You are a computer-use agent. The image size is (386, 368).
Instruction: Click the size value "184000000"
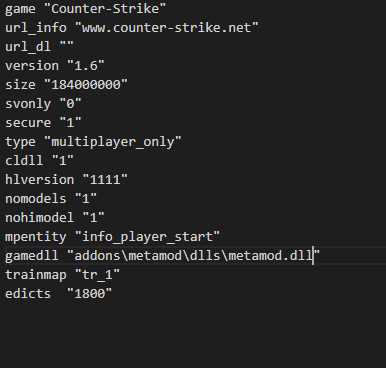coord(86,85)
